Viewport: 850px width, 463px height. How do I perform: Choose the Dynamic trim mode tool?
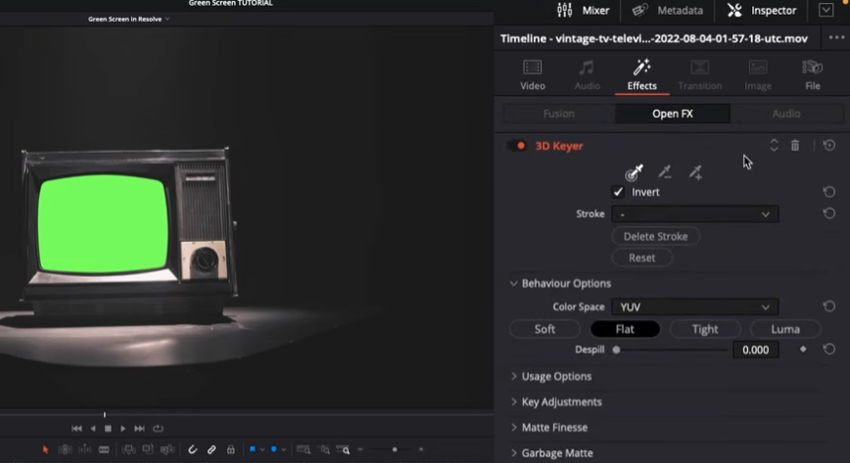(85, 449)
